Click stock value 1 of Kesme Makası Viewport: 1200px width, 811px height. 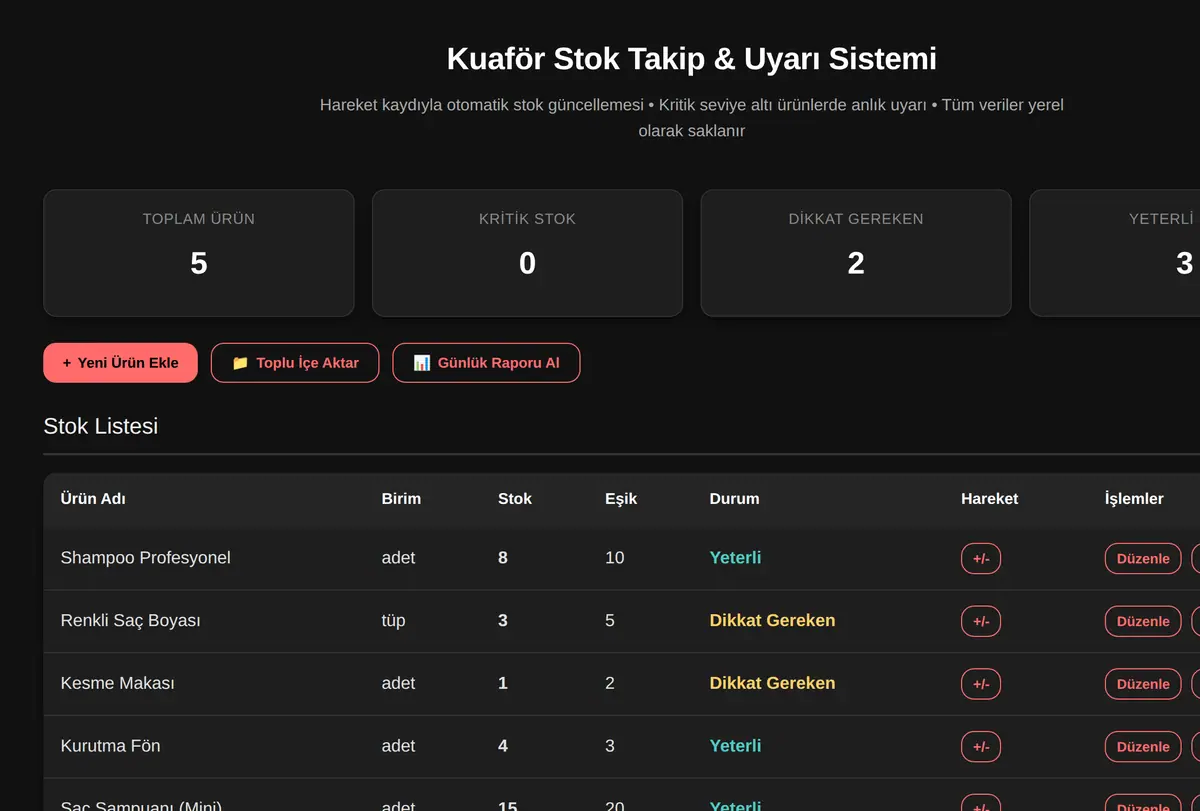[x=503, y=683]
